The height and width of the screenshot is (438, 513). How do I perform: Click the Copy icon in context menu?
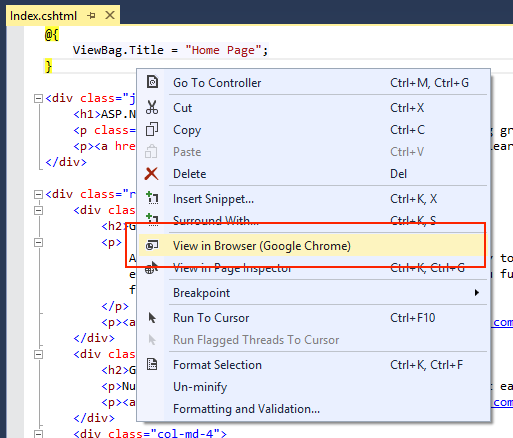coord(152,129)
